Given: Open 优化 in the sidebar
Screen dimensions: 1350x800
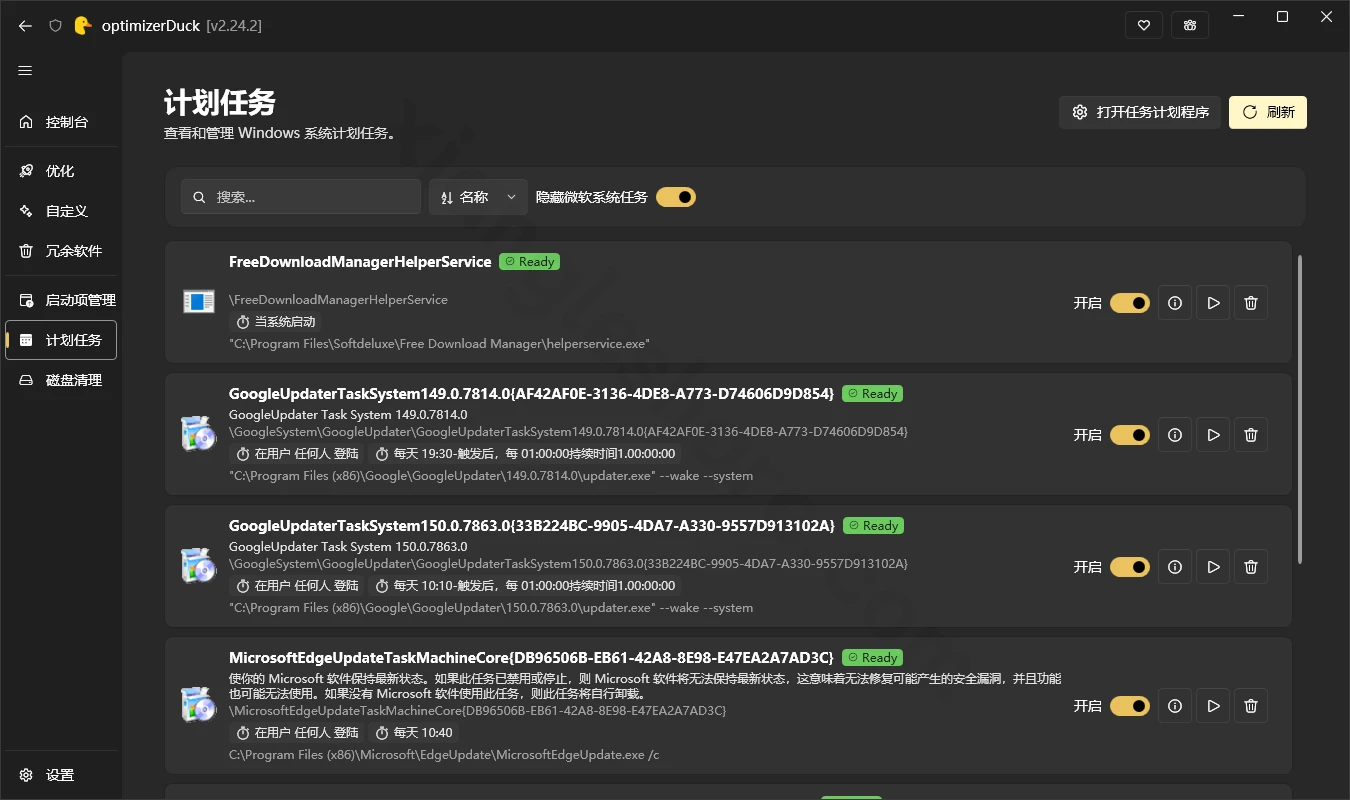Looking at the screenshot, I should [61, 171].
